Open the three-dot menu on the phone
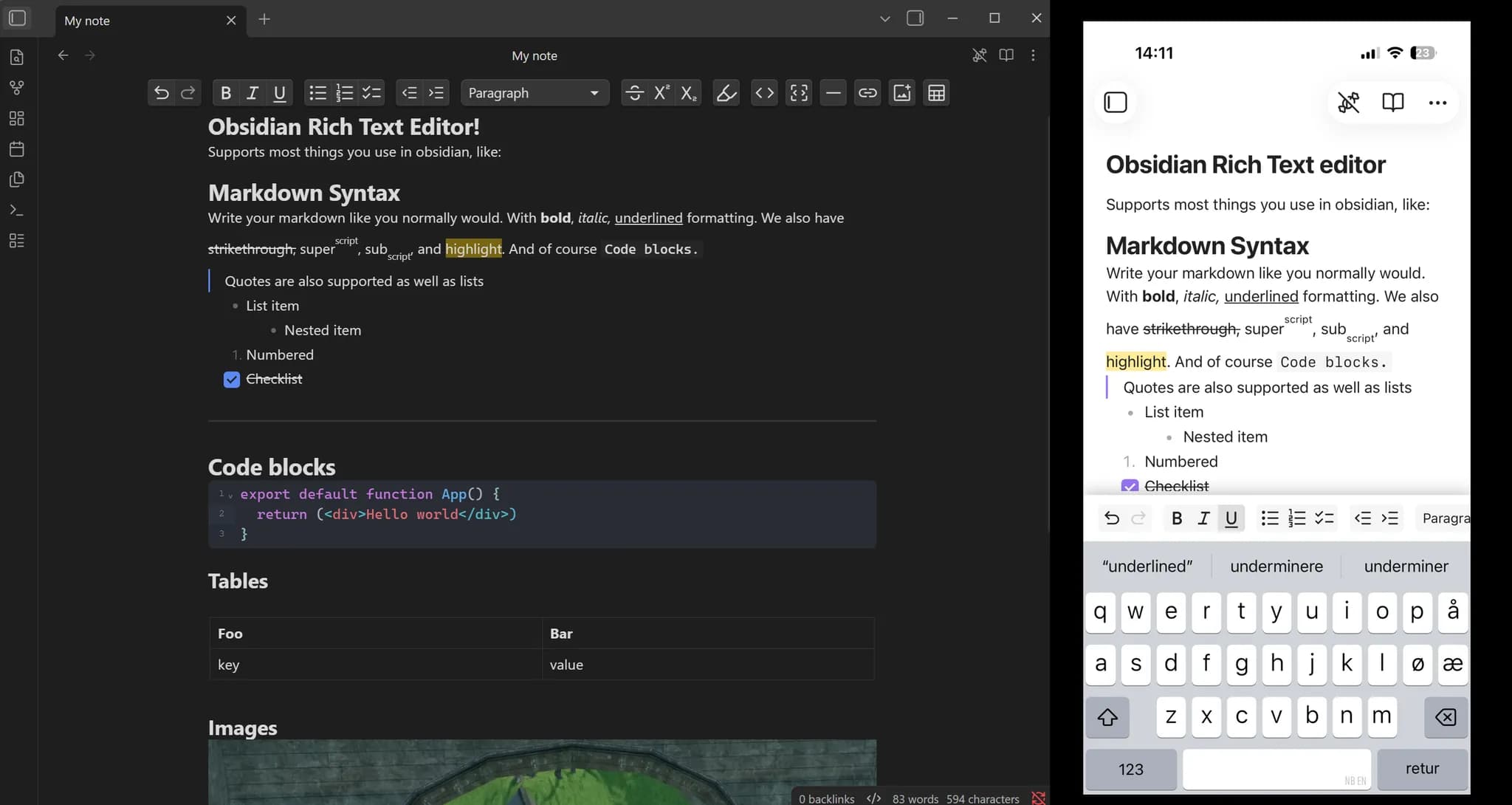Screen dimensions: 1512x805 pyautogui.click(x=1437, y=103)
